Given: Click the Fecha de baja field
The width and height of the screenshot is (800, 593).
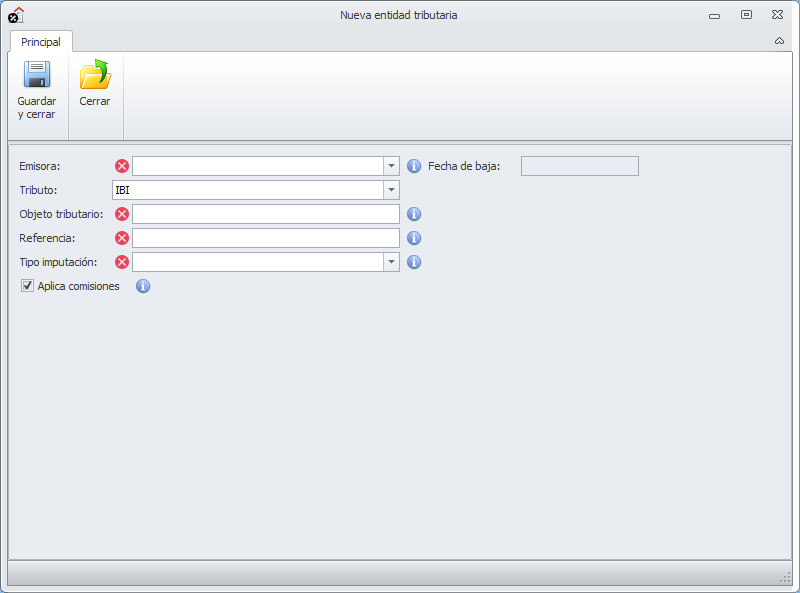Looking at the screenshot, I should point(579,166).
